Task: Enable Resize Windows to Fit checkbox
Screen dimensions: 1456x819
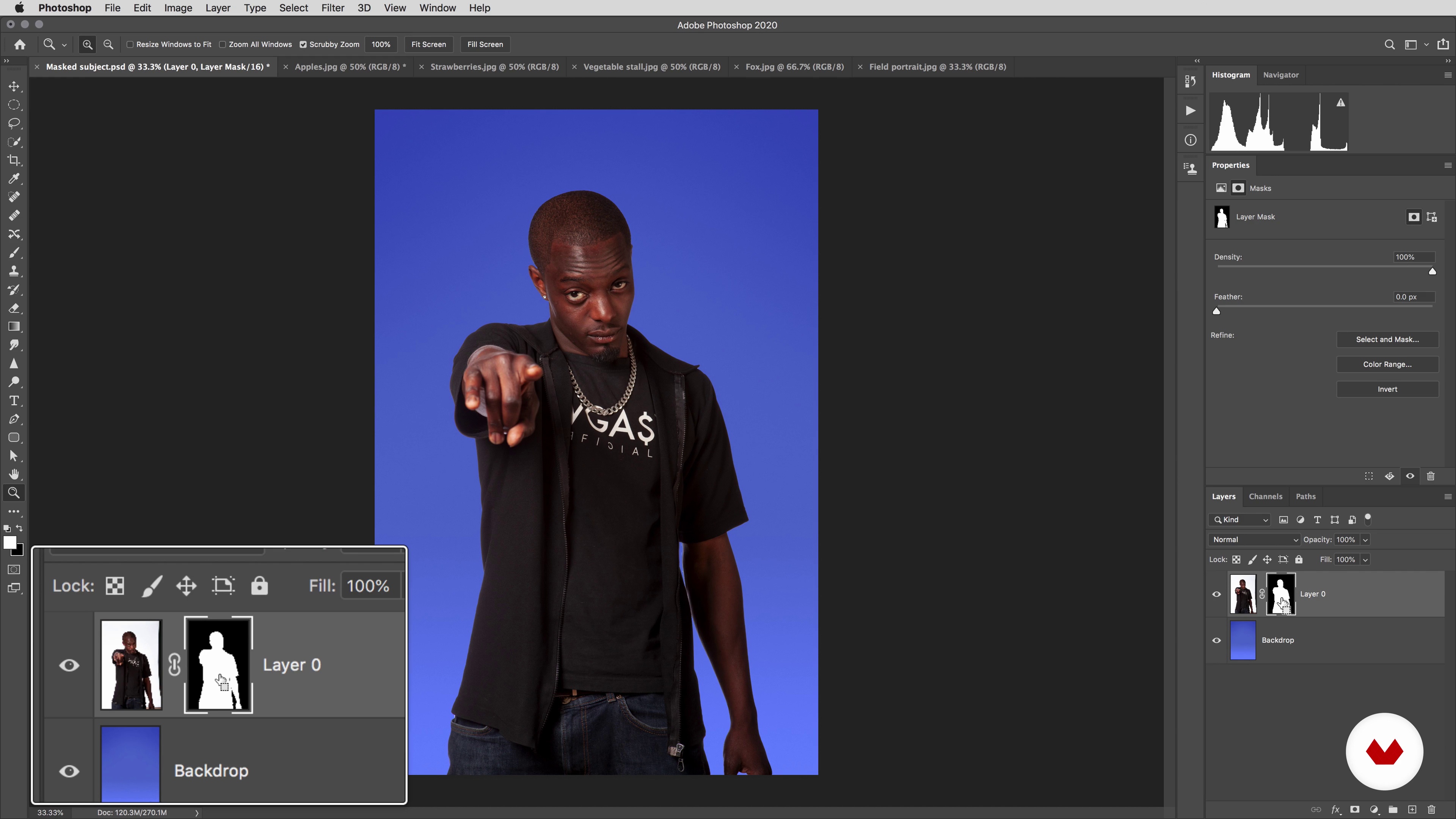Action: tap(130, 44)
